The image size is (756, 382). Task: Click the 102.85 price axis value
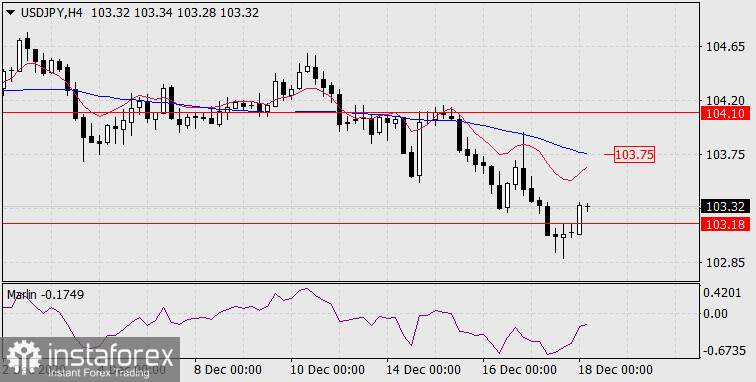725,263
